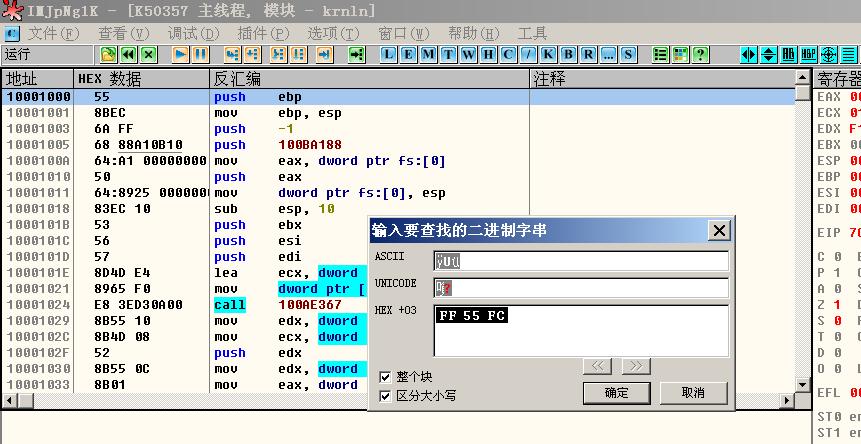Click the 注释 column header

[x=662, y=79]
